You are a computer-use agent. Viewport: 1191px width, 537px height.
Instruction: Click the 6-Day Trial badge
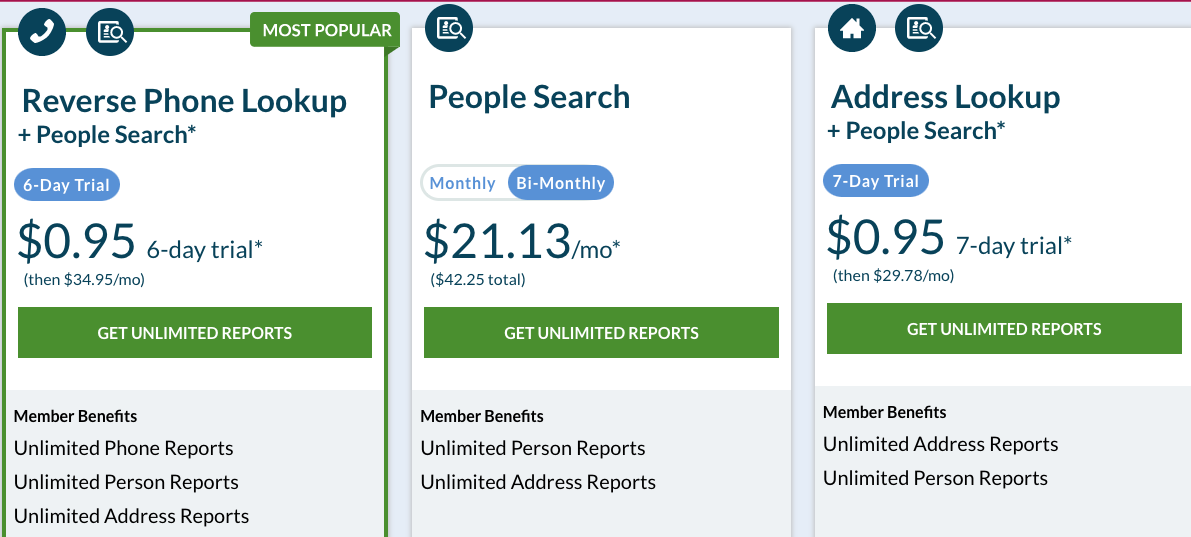pos(67,185)
